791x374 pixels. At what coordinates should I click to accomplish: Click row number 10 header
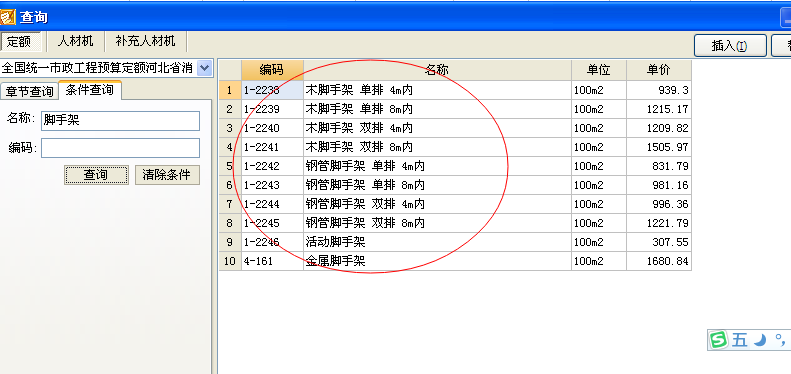pyautogui.click(x=230, y=261)
